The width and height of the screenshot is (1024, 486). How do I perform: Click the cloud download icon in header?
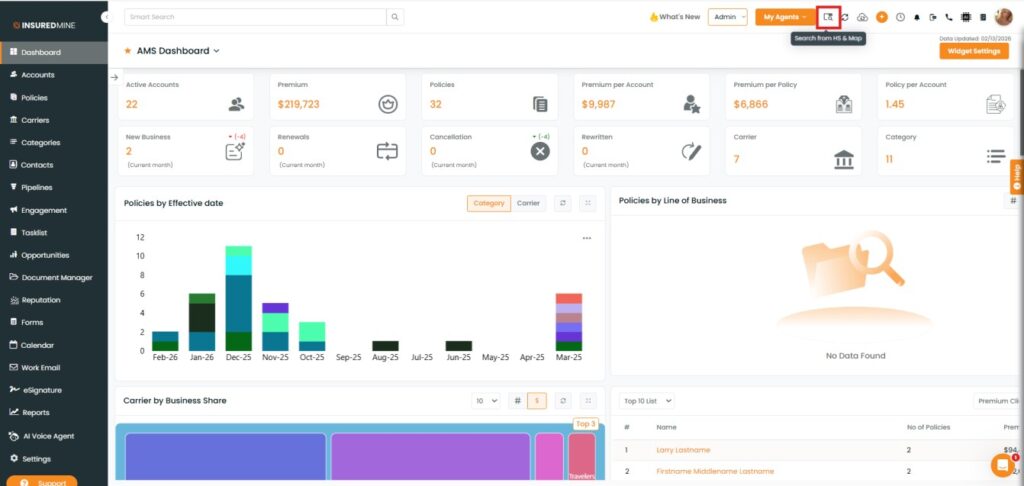coord(862,17)
